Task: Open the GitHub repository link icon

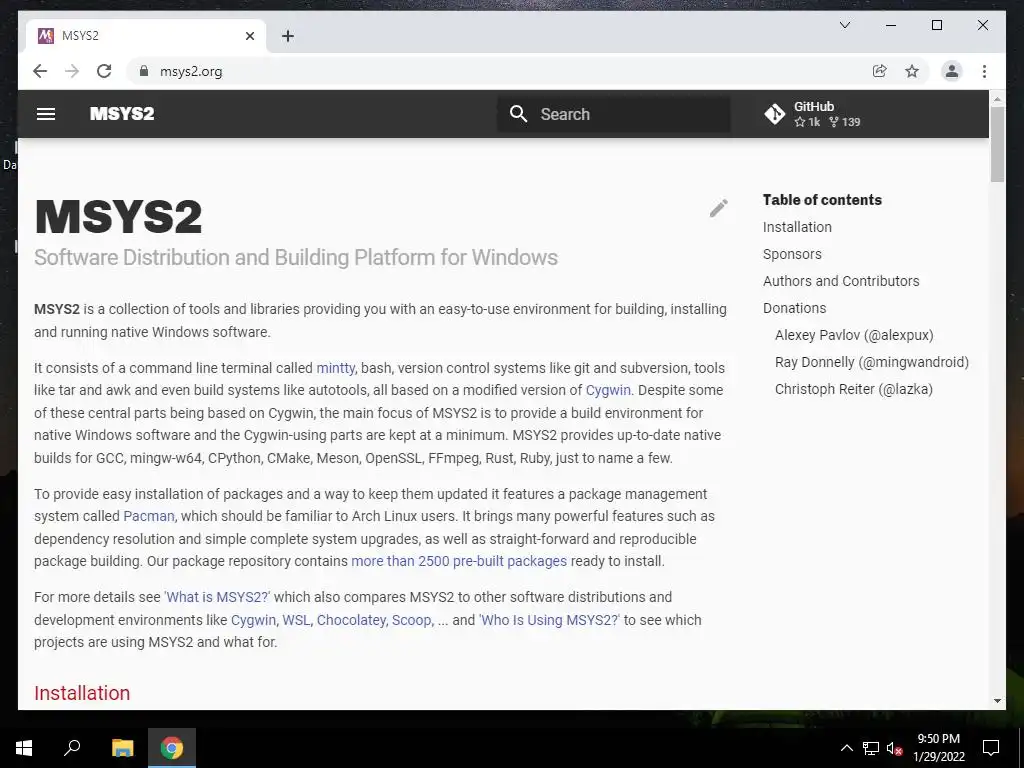Action: (775, 114)
